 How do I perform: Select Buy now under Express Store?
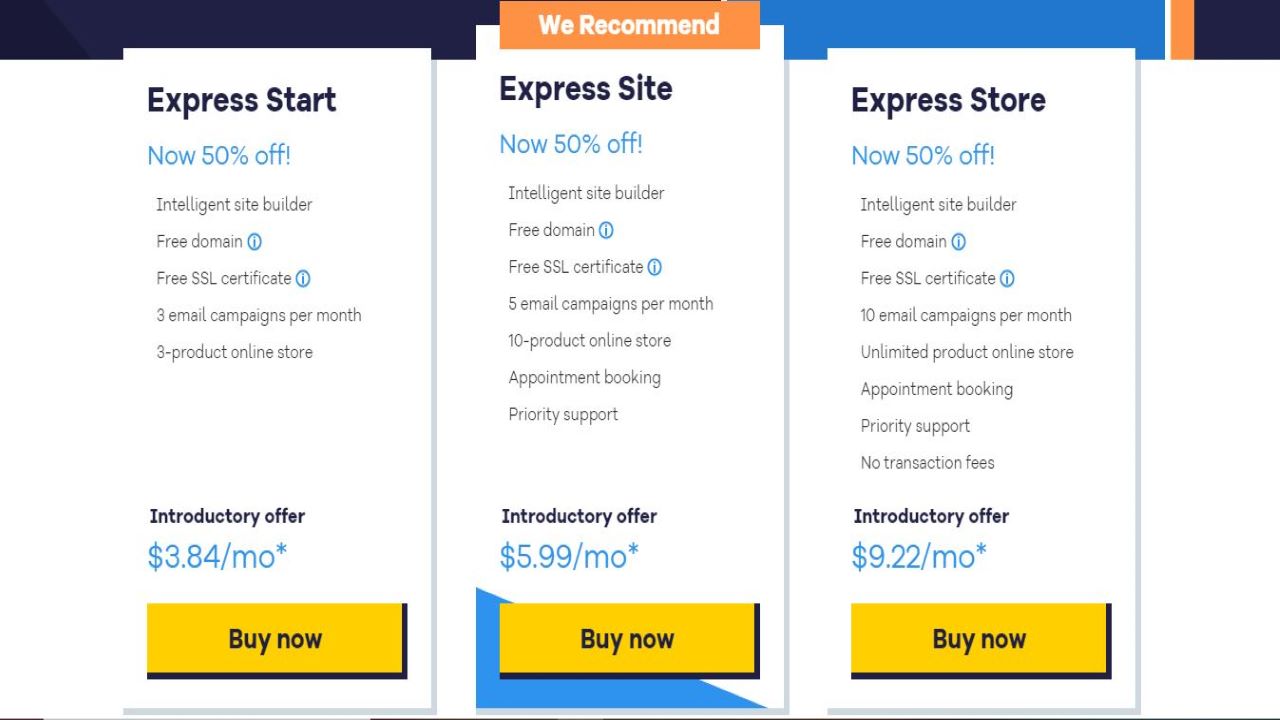pos(979,639)
